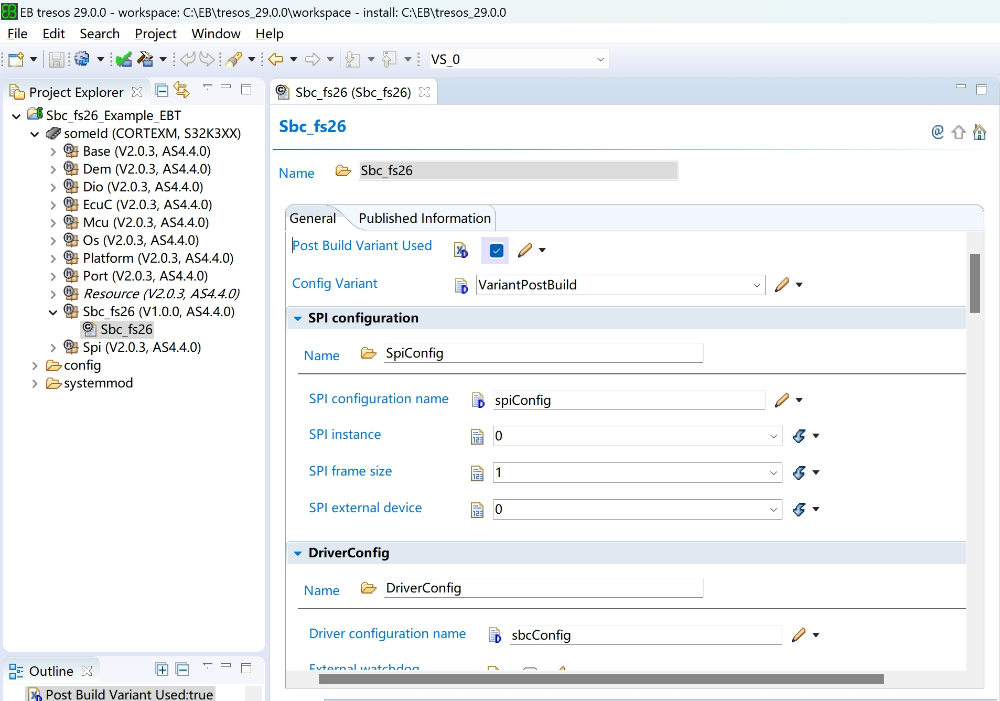
Task: Open the Project menu
Action: [x=155, y=33]
